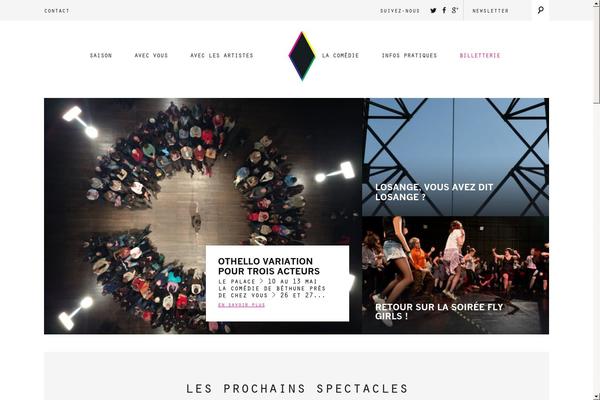Image resolution: width=600 pixels, height=400 pixels.
Task: Open the Newsletter link
Action: 490,11
